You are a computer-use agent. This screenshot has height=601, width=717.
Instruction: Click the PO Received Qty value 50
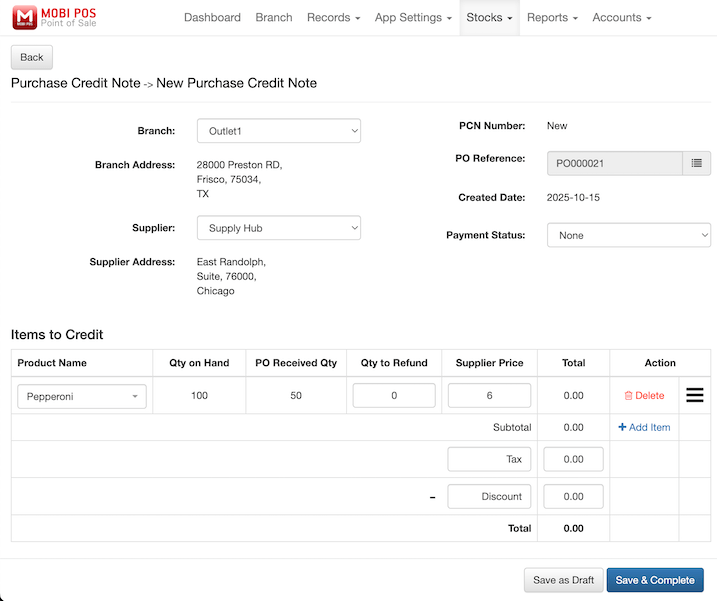(x=296, y=395)
